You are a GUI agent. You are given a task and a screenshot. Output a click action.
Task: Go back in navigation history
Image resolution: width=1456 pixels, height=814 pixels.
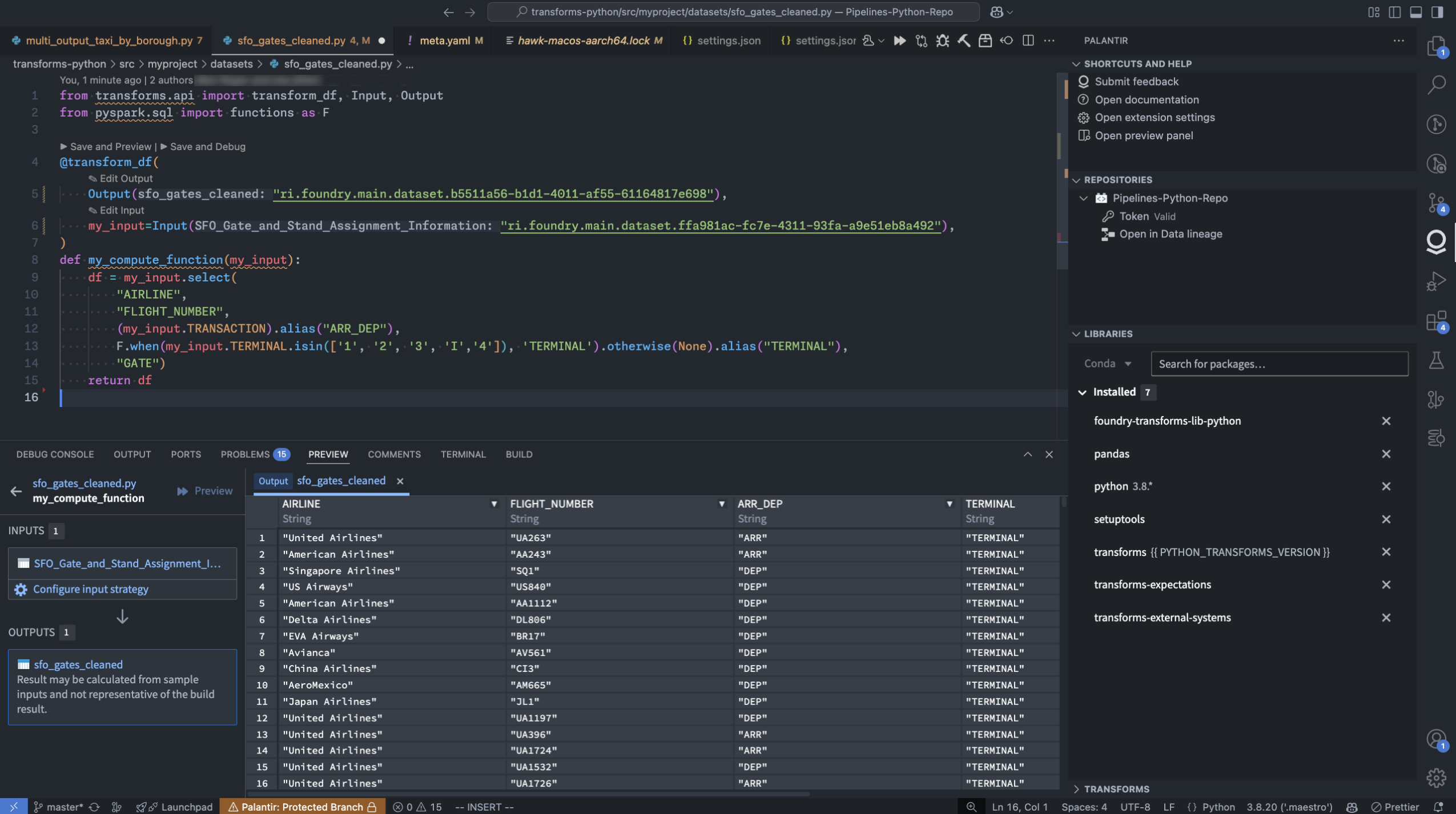click(449, 12)
